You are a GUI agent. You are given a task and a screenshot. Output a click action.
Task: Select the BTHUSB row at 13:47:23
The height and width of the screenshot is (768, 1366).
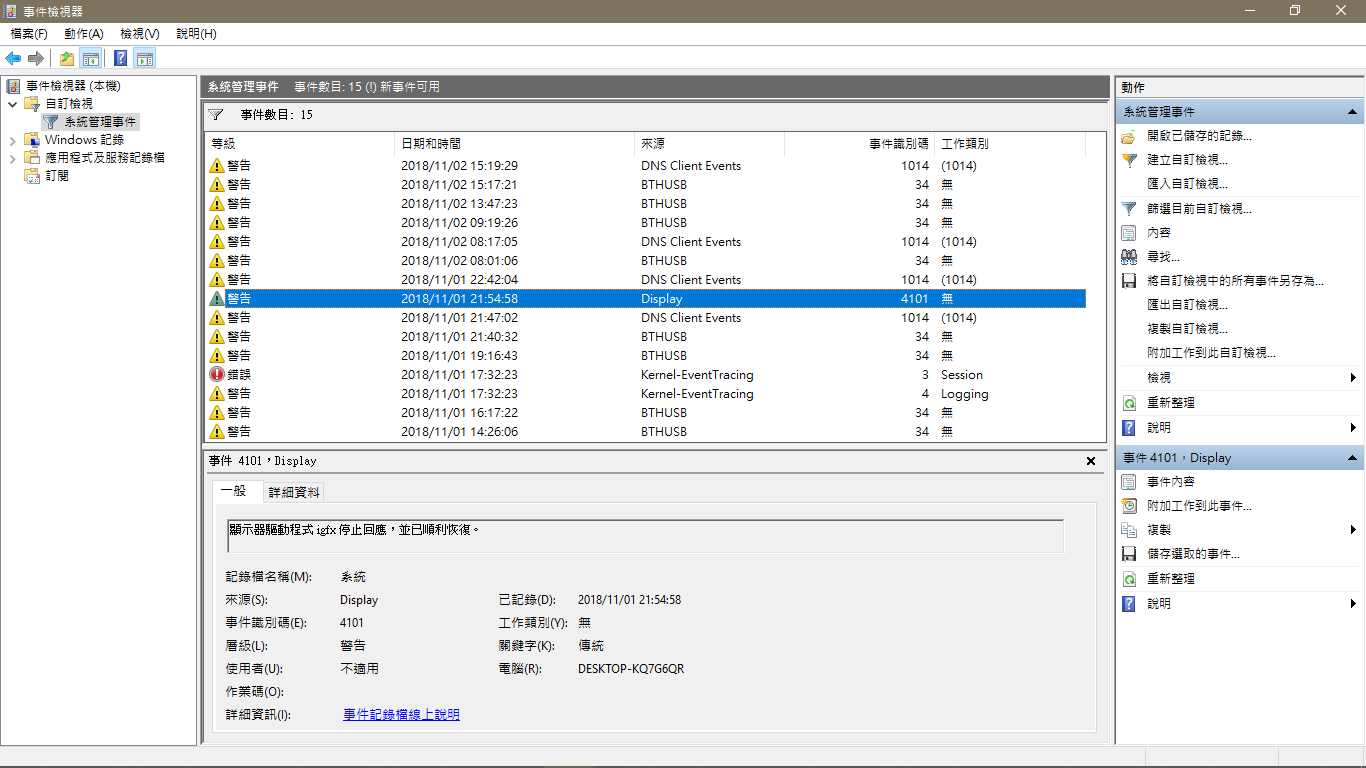coord(645,204)
